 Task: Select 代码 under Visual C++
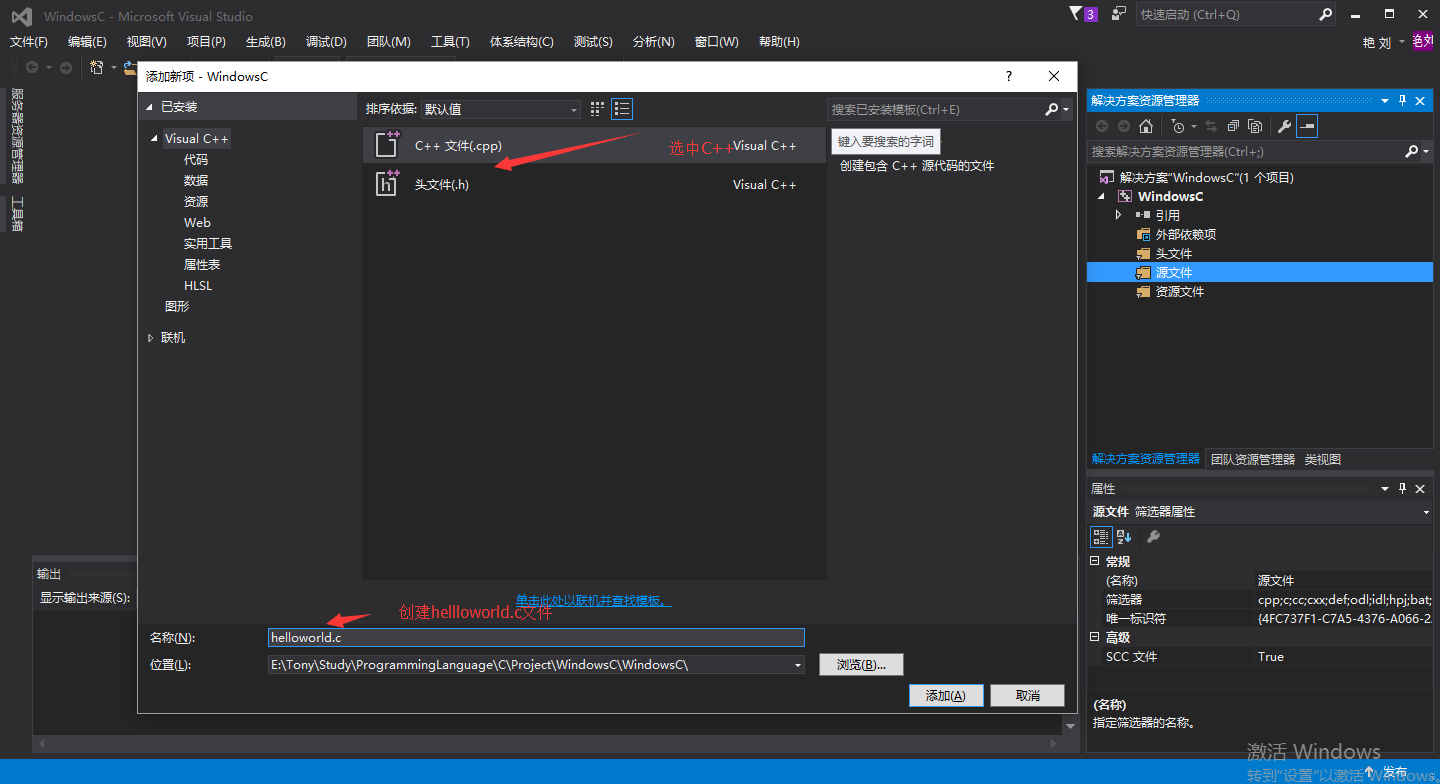[x=196, y=160]
